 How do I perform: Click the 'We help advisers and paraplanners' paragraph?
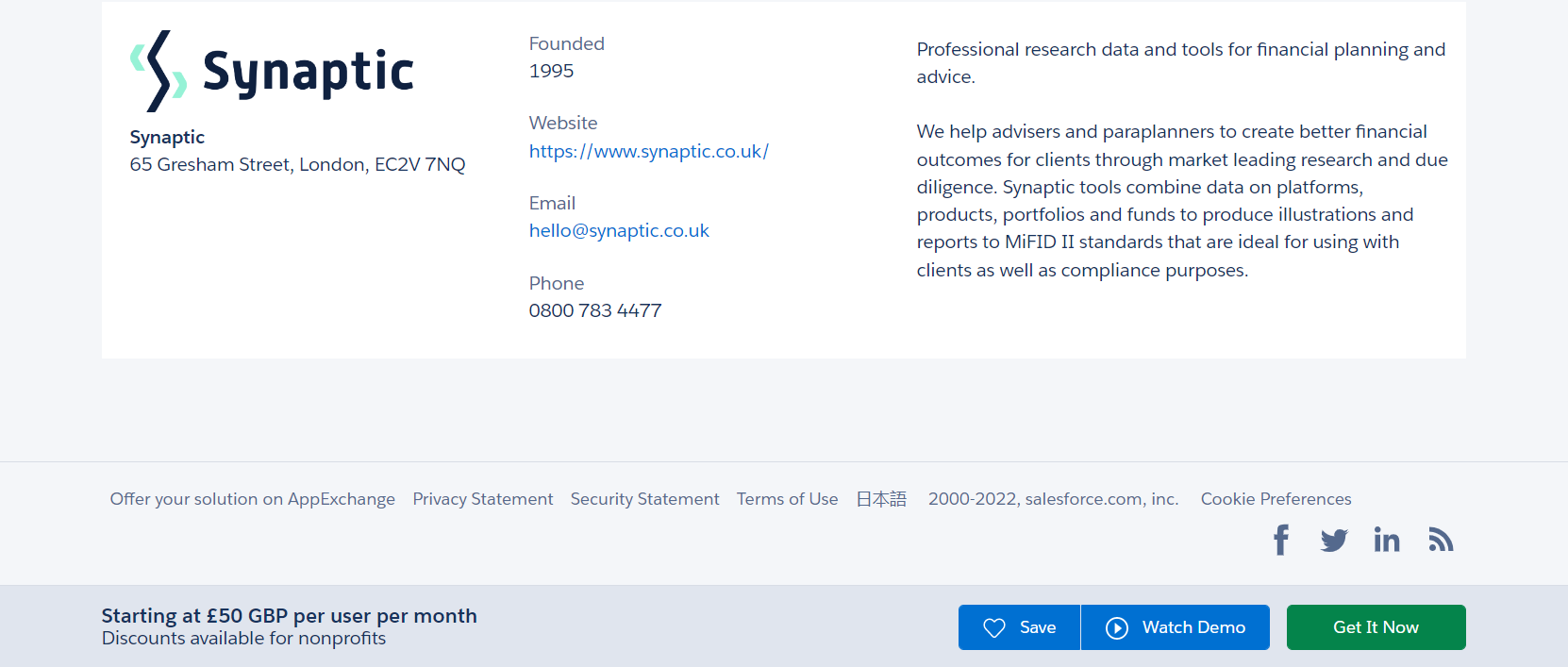coord(1182,201)
